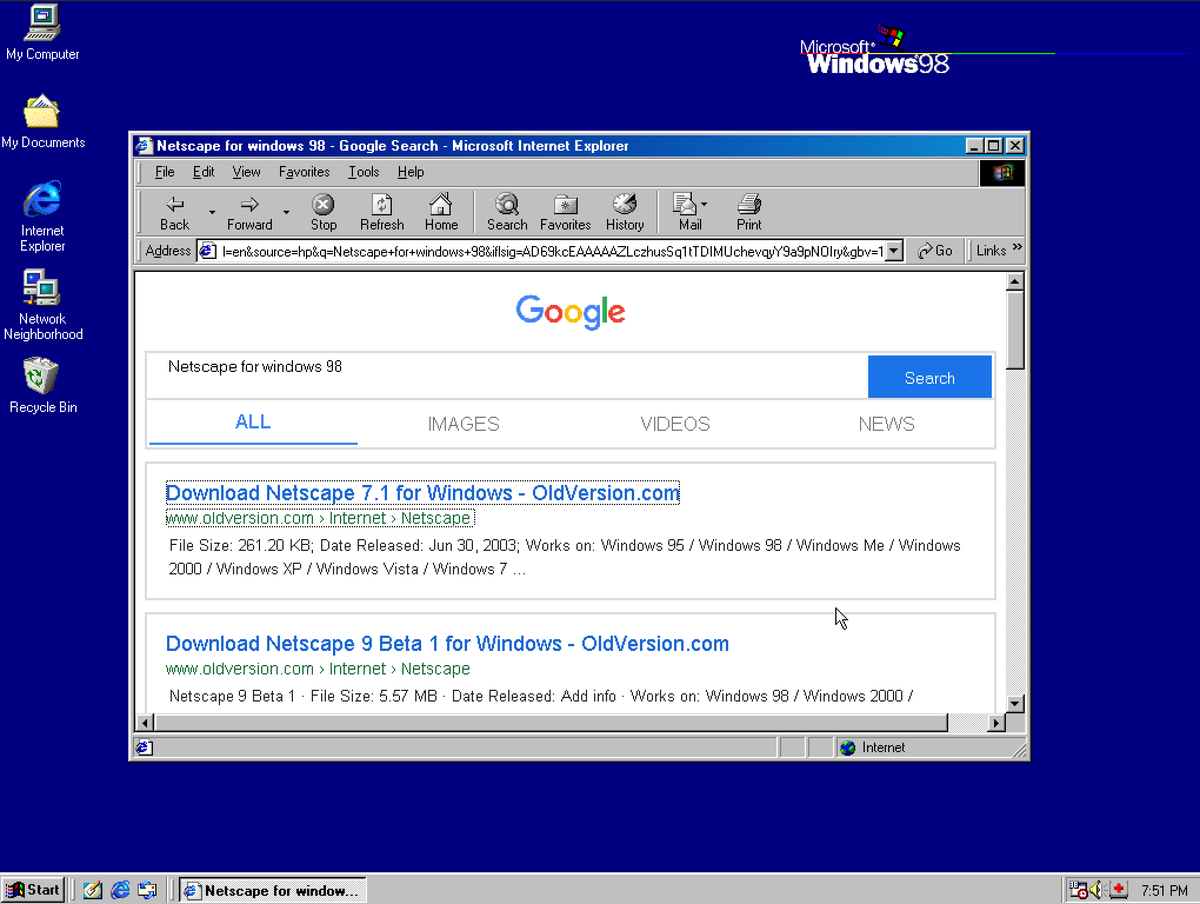Click the Back toolbar button
The image size is (1200, 904).
pos(175,212)
